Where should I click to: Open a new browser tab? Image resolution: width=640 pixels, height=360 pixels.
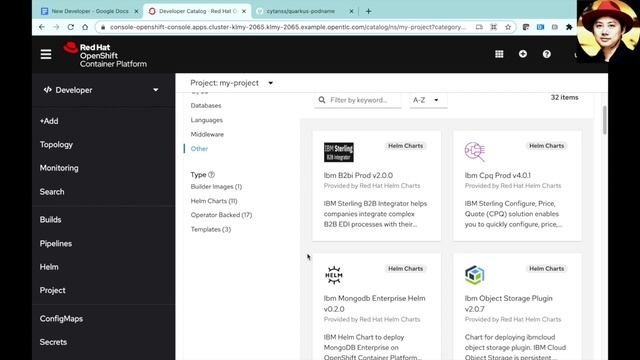tap(368, 11)
